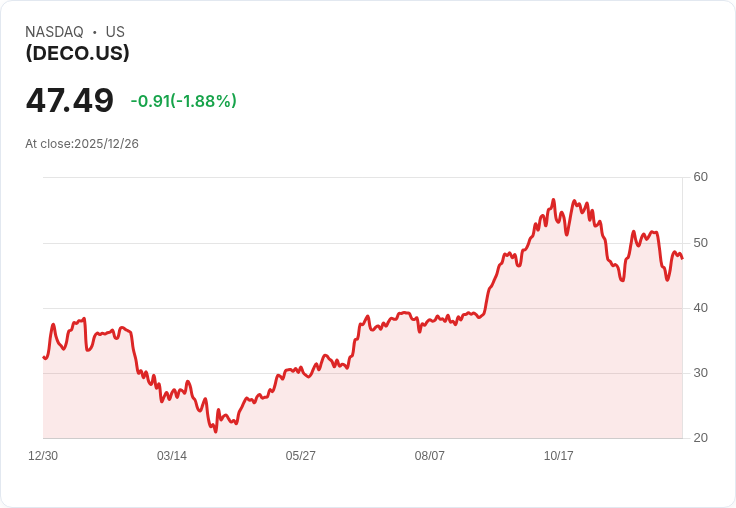Click the -0.91(-1.88%) price change text

click(184, 101)
